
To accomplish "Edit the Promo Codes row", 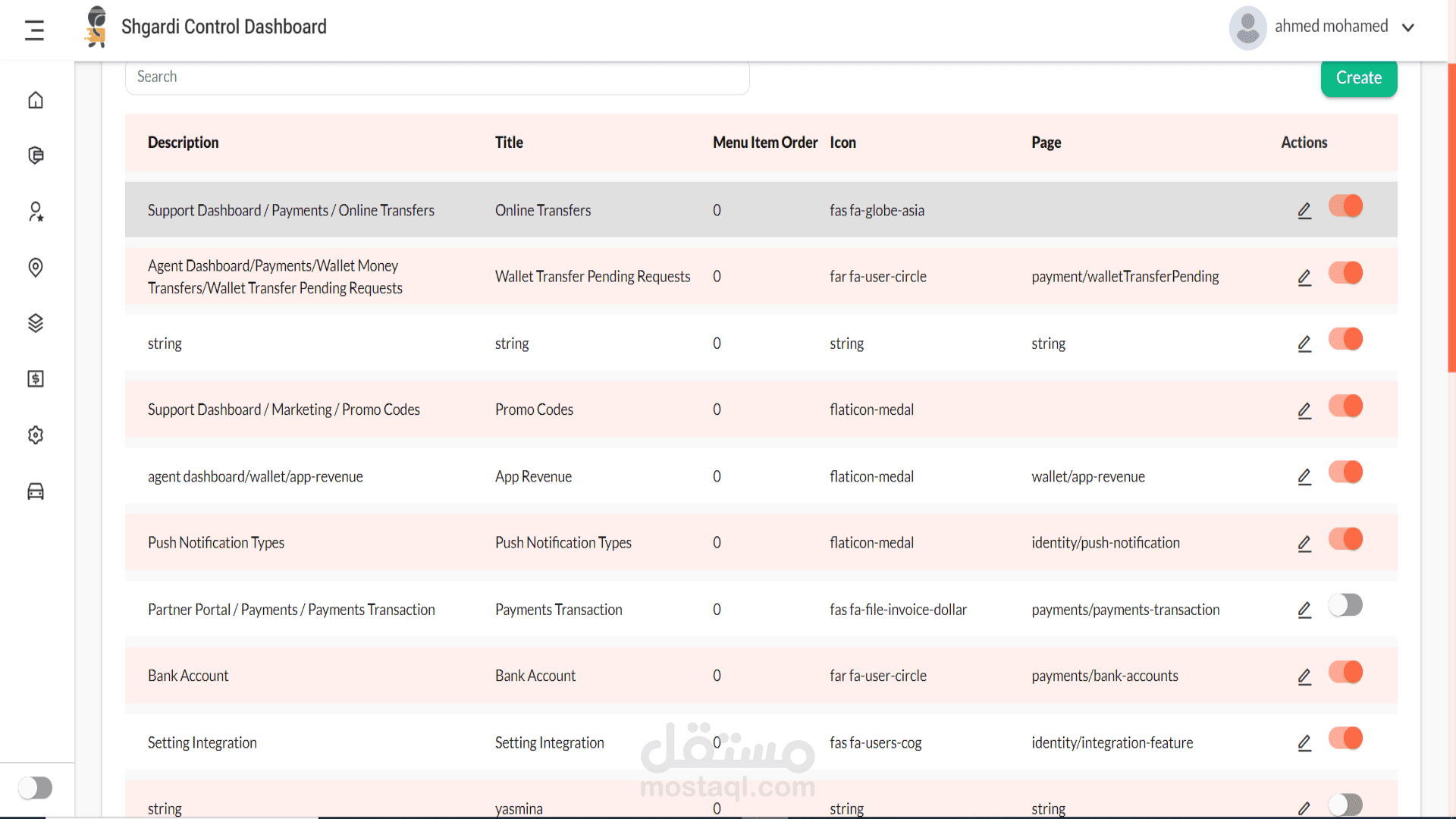I will coord(1304,410).
